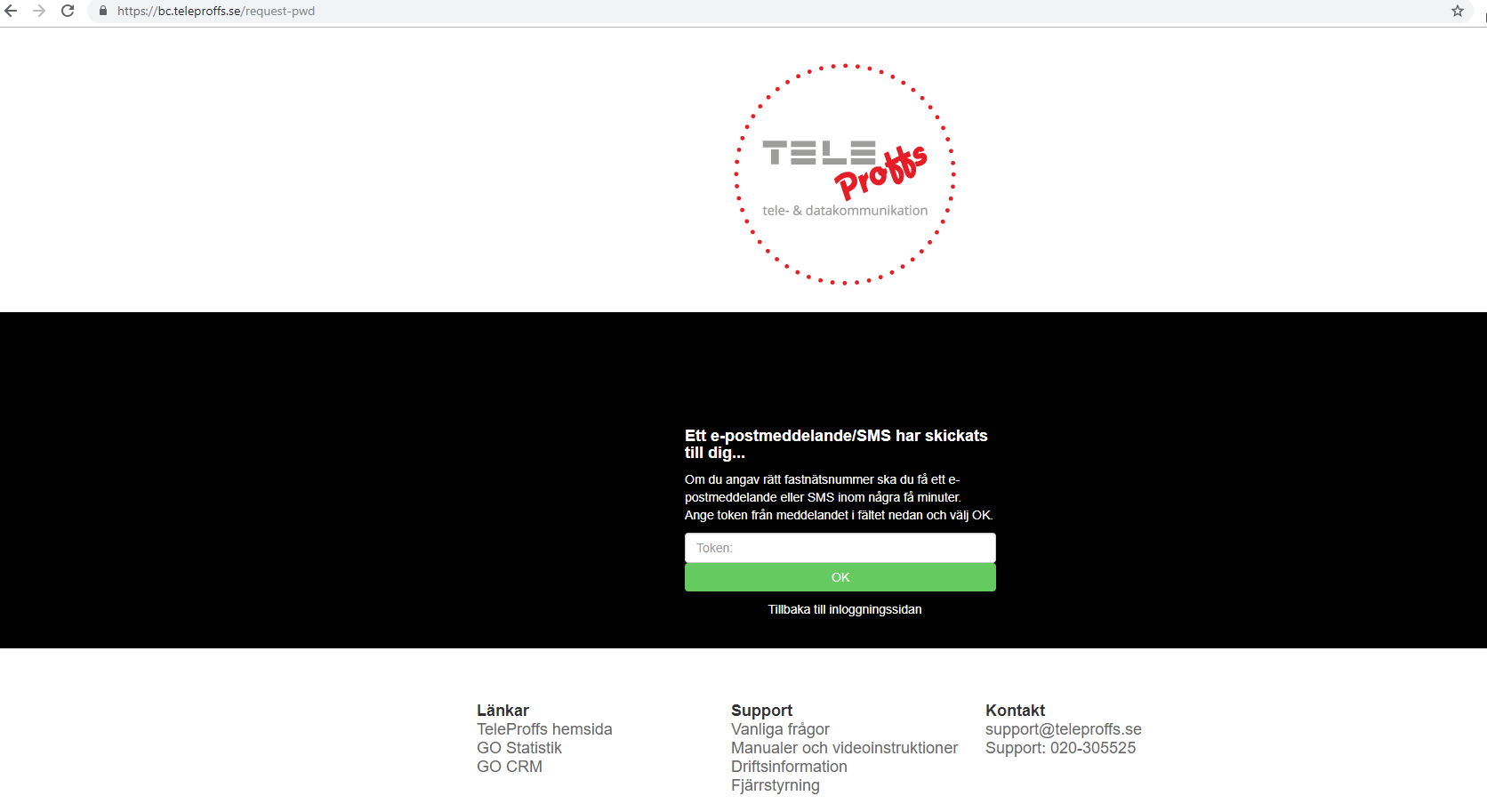Follow Tillbaka till inloggningssidan link
The width and height of the screenshot is (1487, 812).
click(845, 609)
